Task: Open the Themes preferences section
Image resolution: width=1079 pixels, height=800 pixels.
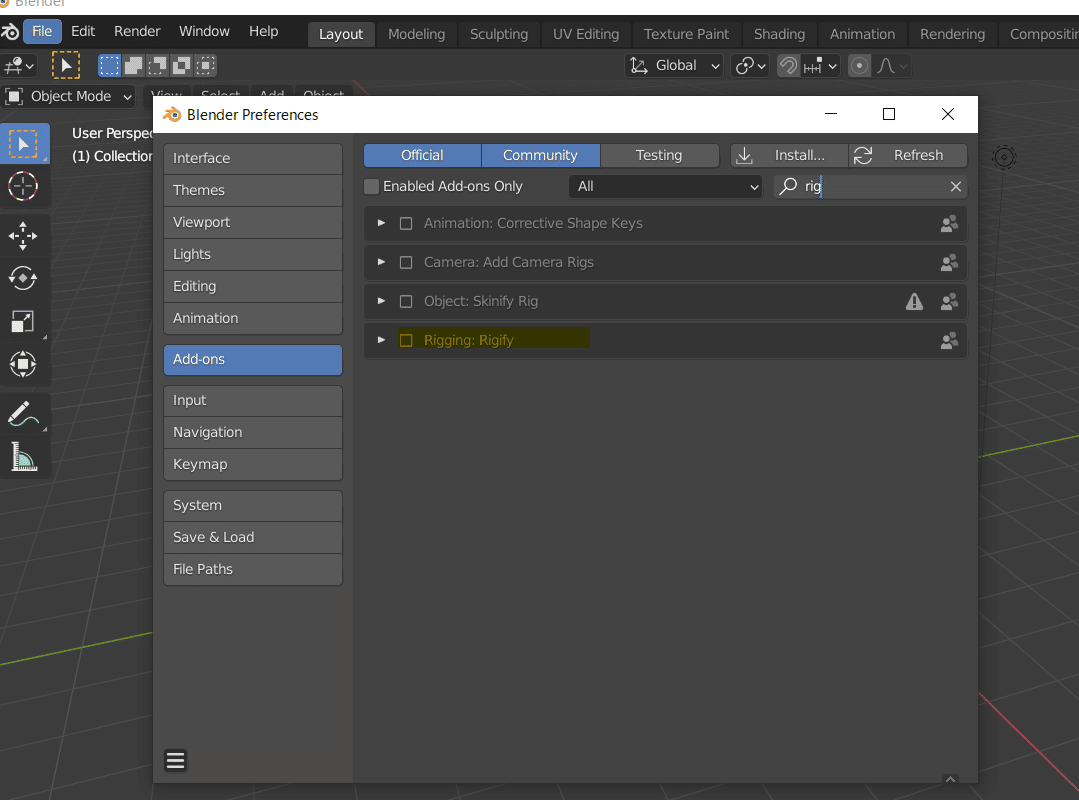Action: (x=253, y=190)
